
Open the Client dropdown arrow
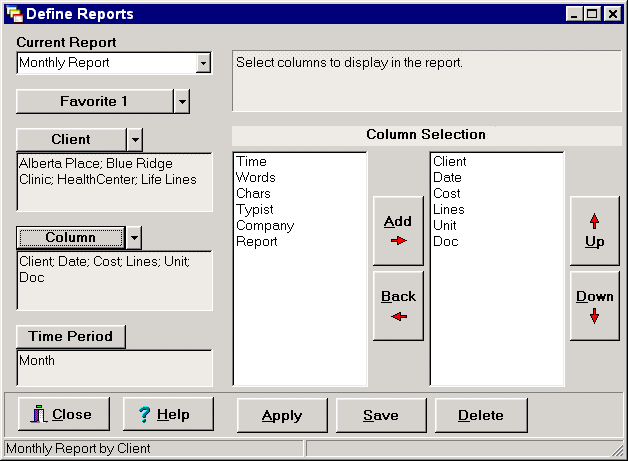135,139
